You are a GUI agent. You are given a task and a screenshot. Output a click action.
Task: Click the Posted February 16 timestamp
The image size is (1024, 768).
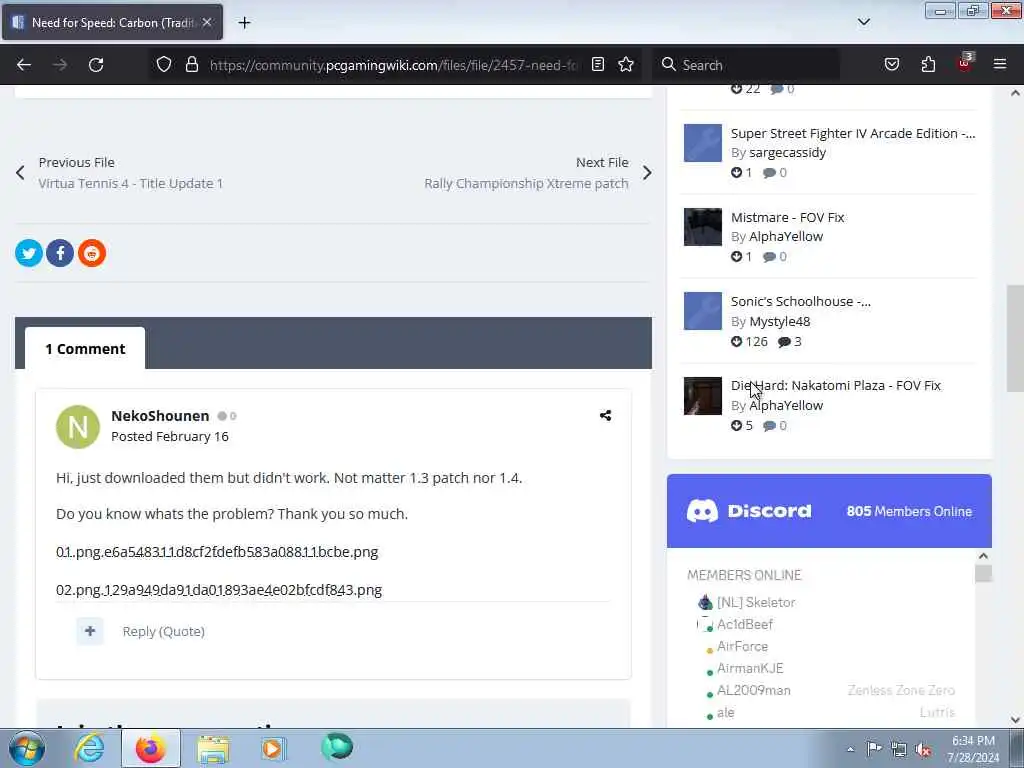(170, 436)
